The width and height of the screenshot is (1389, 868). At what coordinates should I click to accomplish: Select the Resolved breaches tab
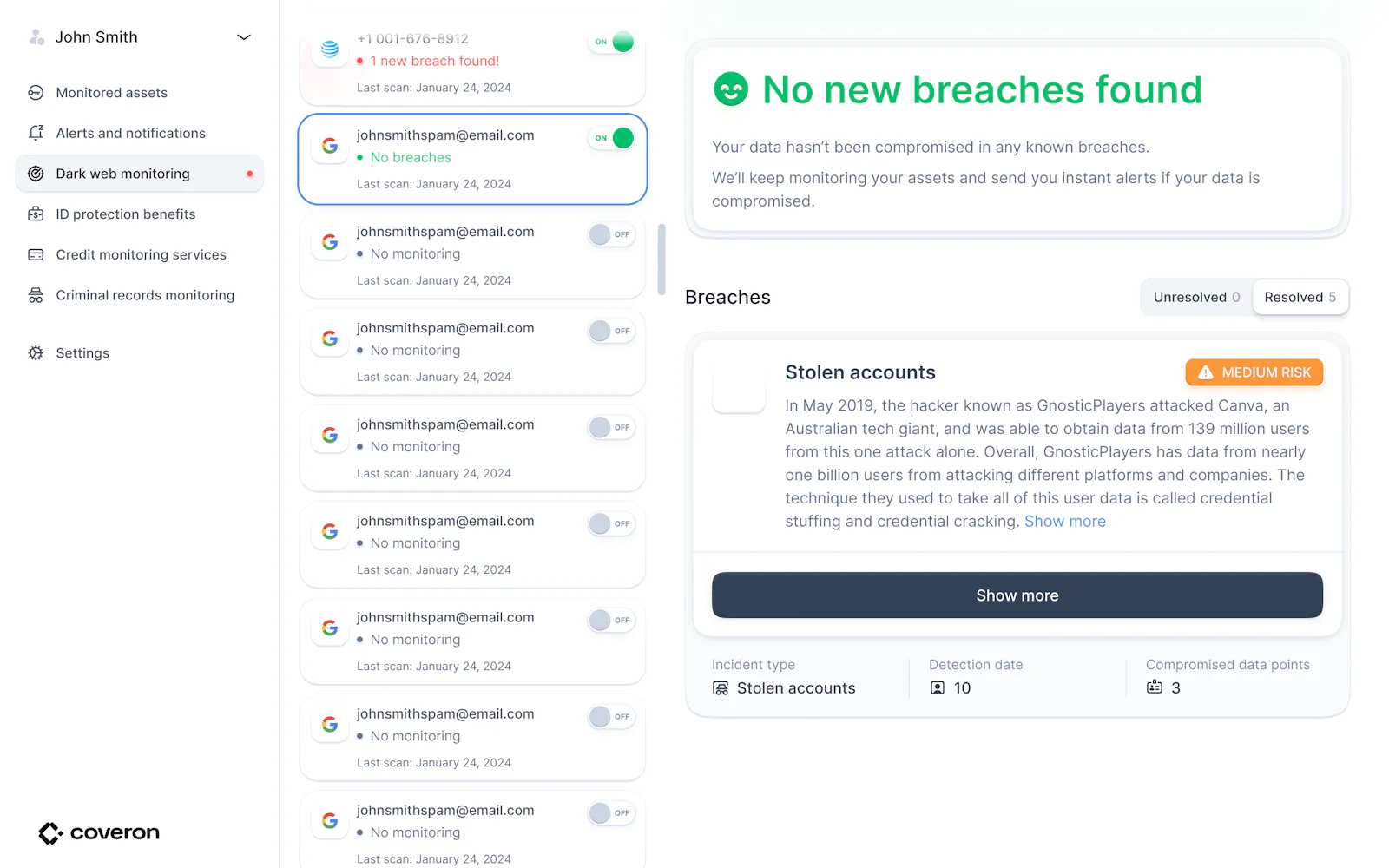tap(1300, 297)
